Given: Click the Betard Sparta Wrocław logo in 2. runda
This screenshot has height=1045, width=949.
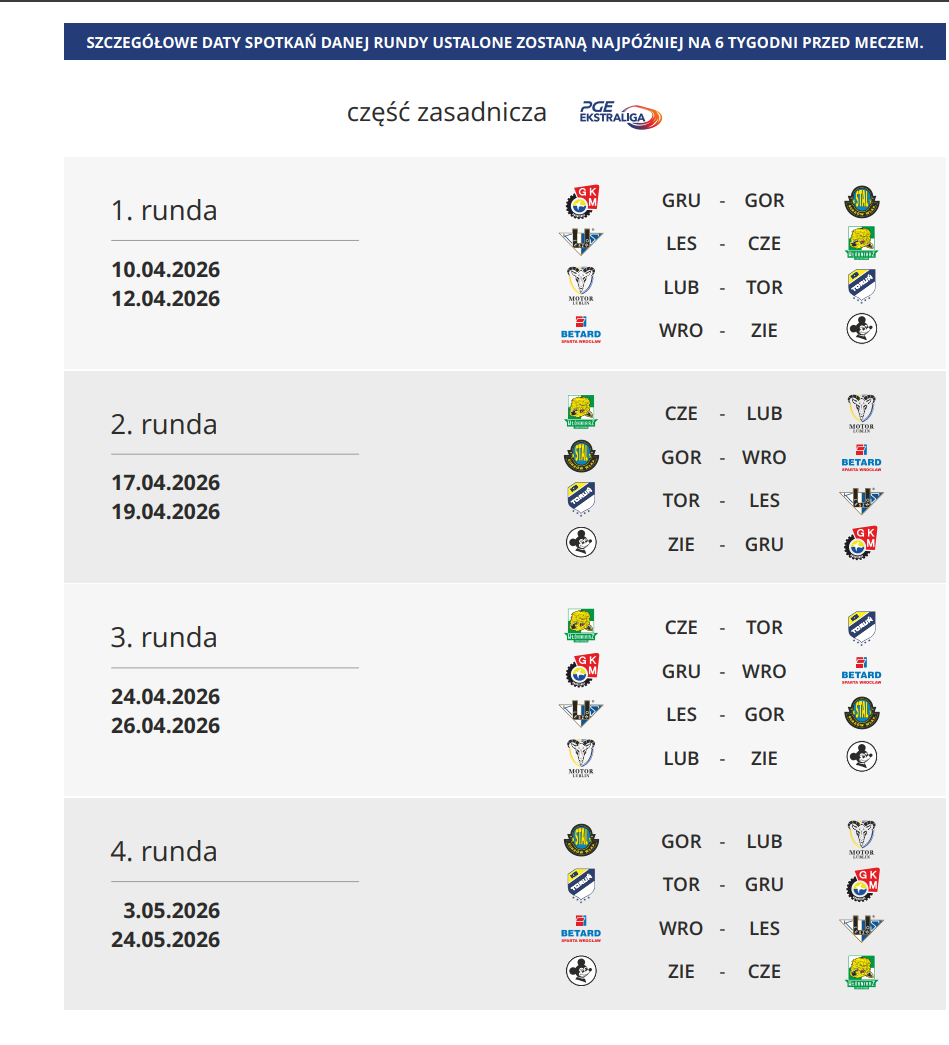Looking at the screenshot, I should tap(861, 457).
